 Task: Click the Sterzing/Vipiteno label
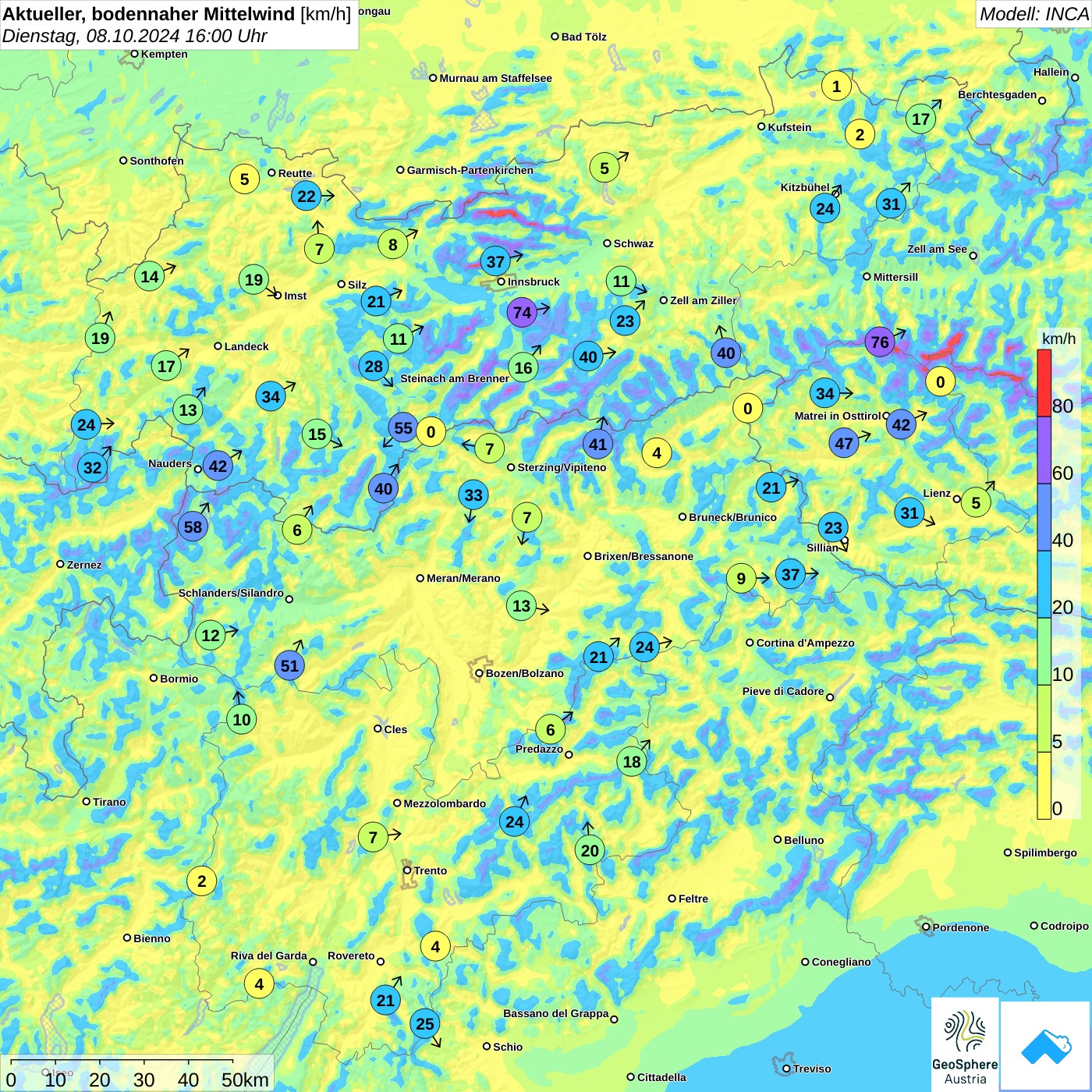click(562, 467)
